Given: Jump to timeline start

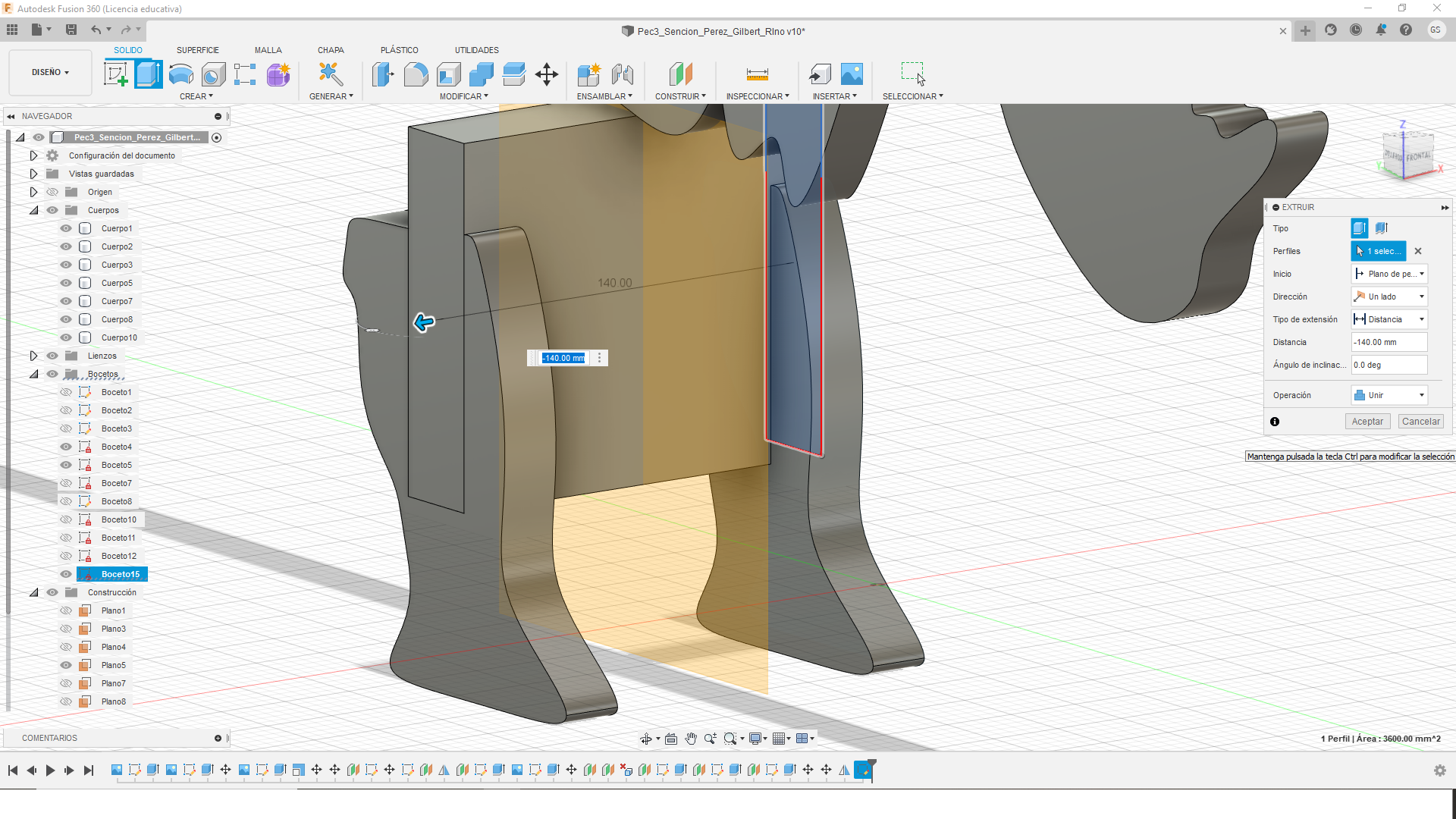Looking at the screenshot, I should [13, 770].
